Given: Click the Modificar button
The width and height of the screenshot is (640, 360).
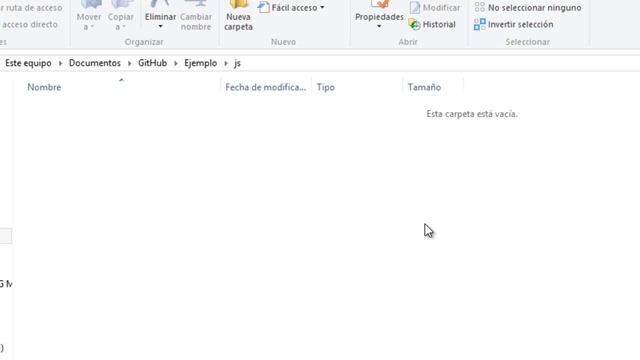Looking at the screenshot, I should pyautogui.click(x=435, y=8).
